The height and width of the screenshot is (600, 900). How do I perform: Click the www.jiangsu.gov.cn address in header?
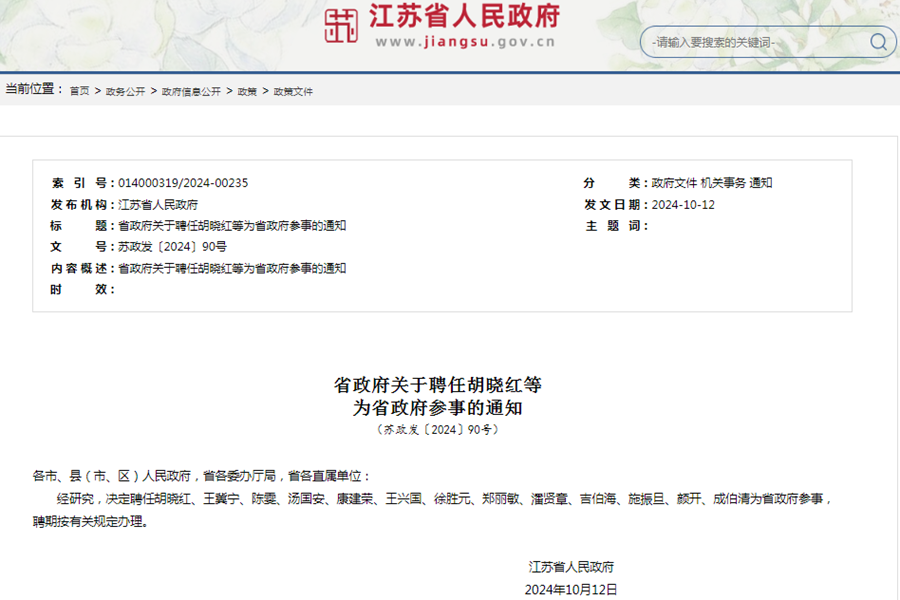(465, 43)
